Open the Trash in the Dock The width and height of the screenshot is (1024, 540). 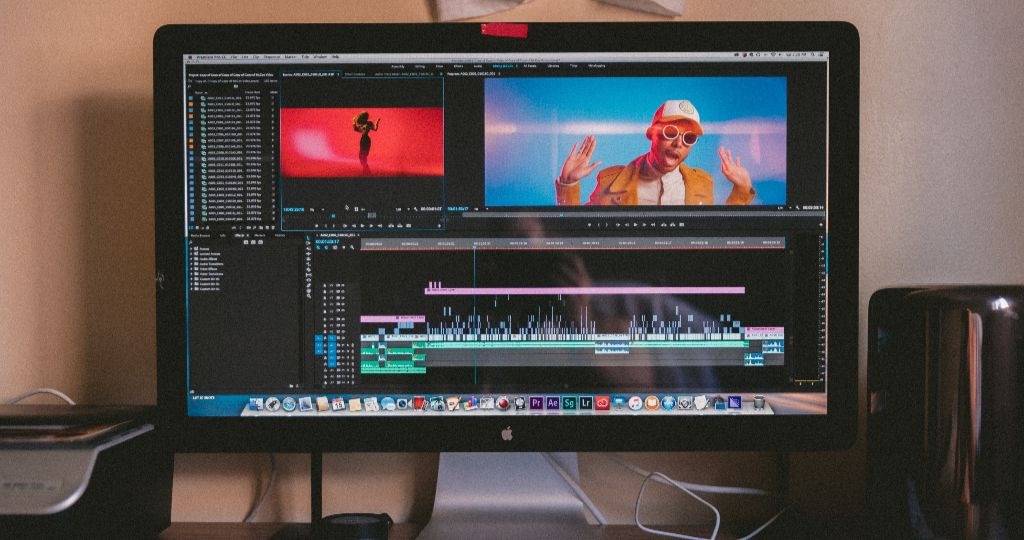[759, 403]
